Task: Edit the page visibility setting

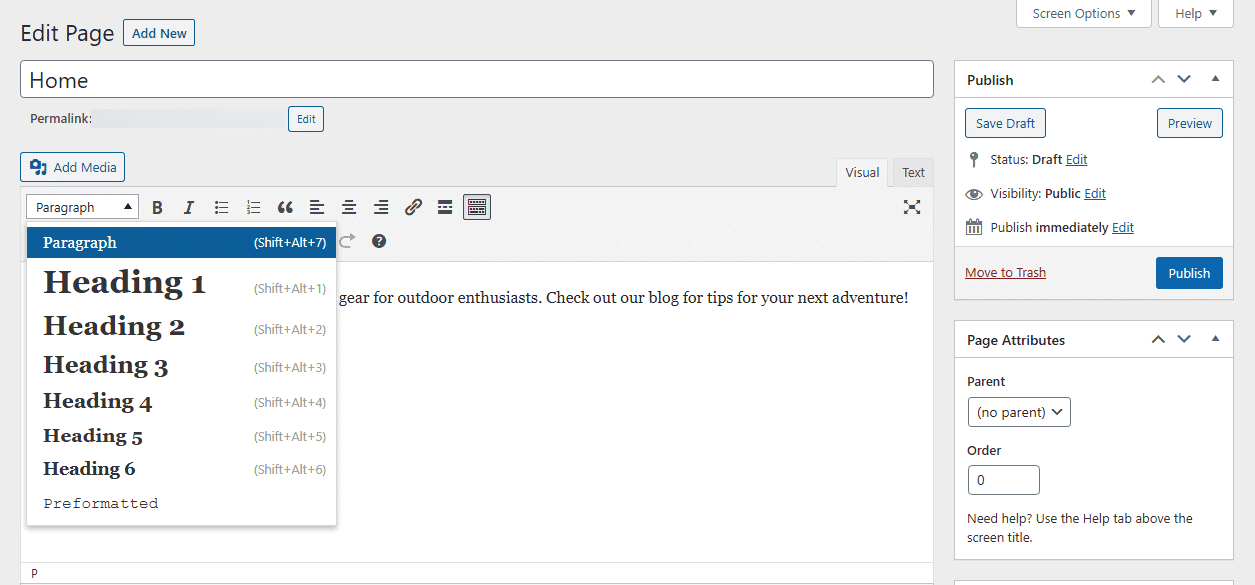Action: click(x=1095, y=193)
